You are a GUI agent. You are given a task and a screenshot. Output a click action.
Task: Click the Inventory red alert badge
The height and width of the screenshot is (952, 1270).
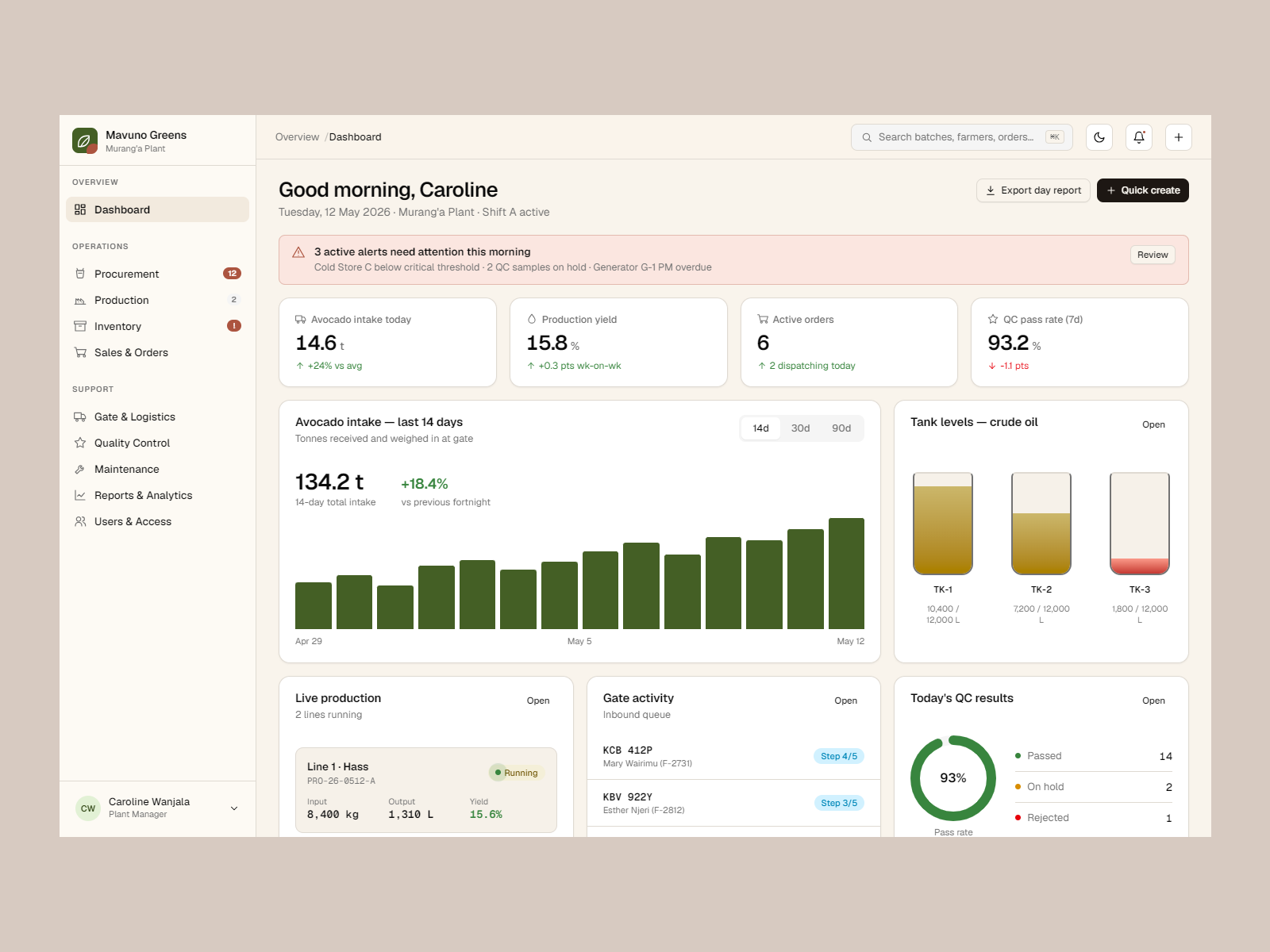[234, 326]
